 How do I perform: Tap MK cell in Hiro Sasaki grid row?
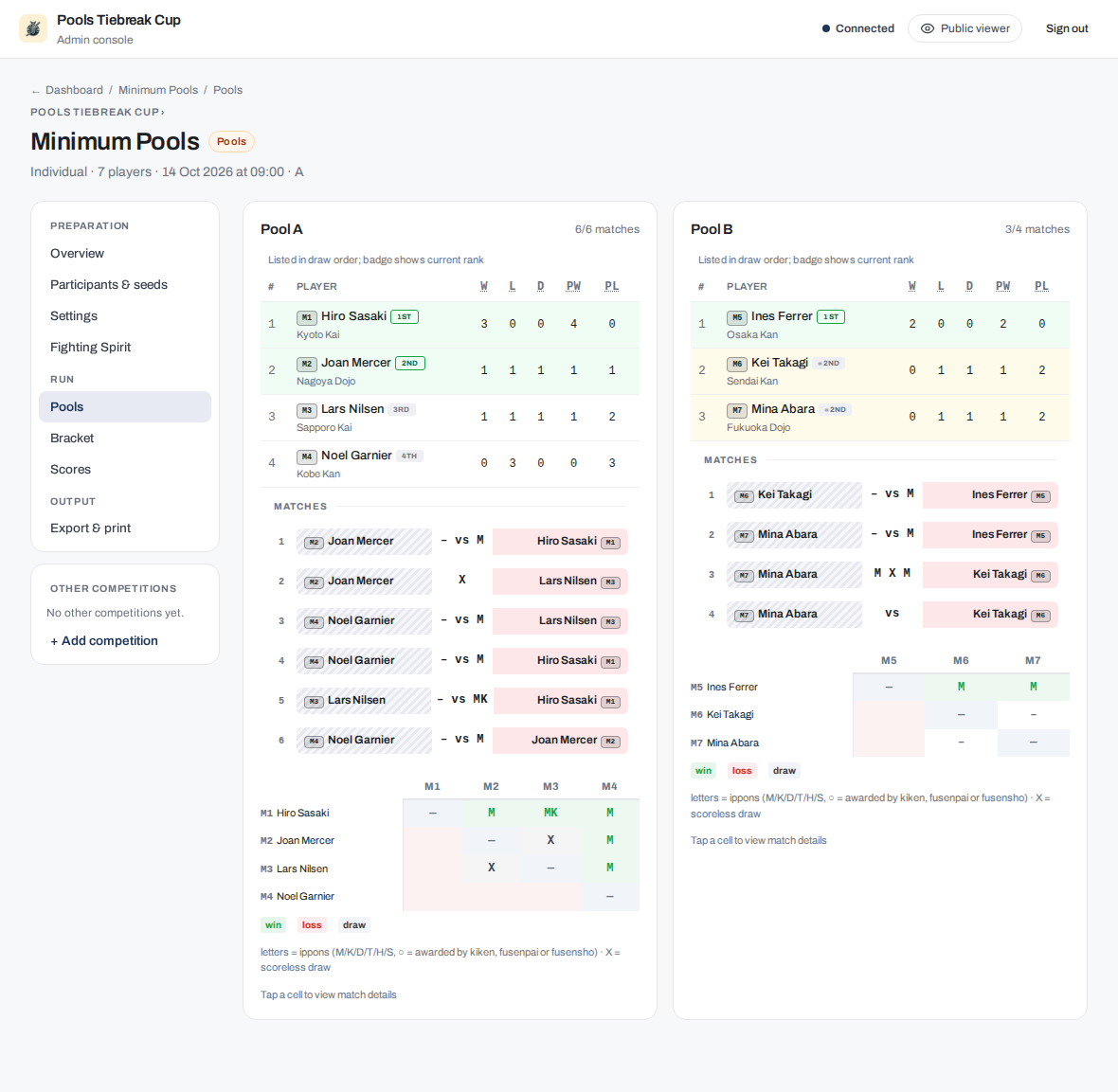click(550, 813)
